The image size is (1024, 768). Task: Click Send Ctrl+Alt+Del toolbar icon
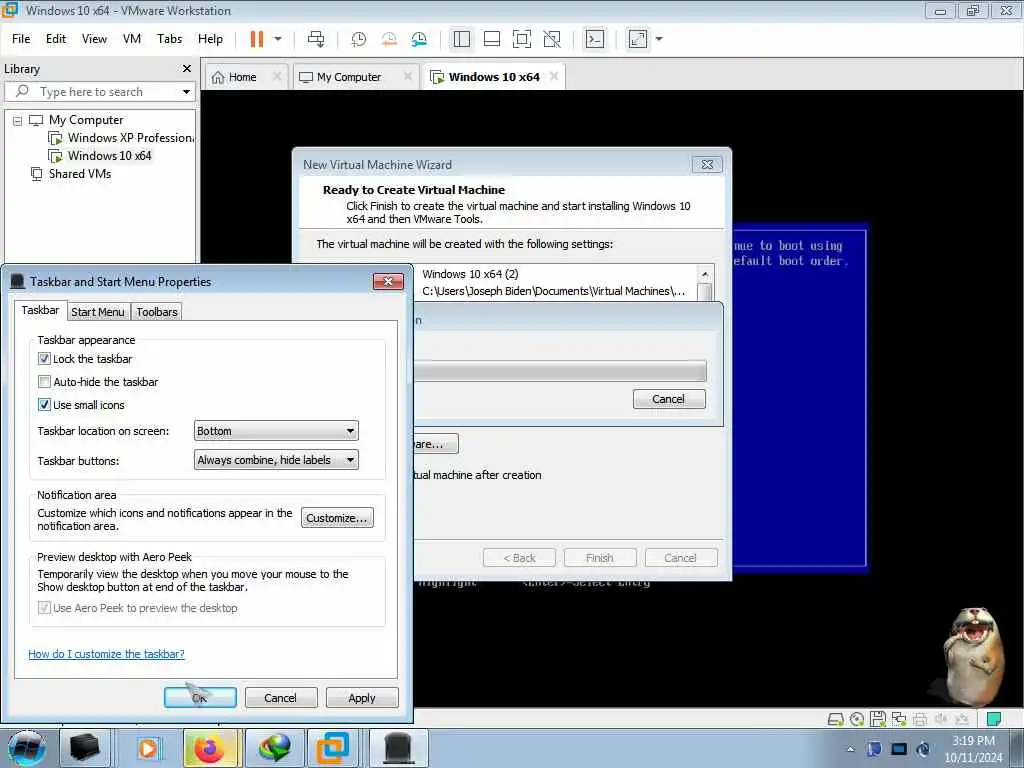click(316, 39)
